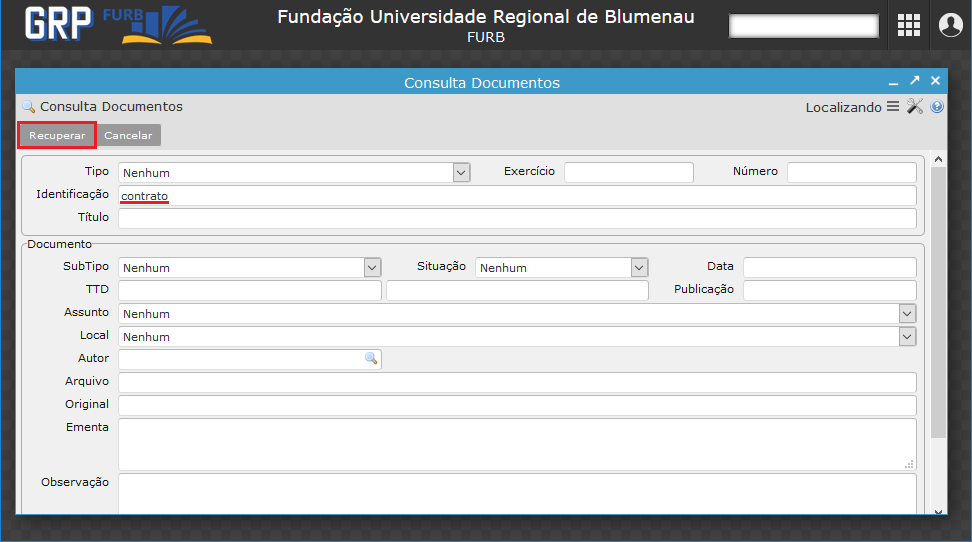Click into the Título text field

point(517,218)
